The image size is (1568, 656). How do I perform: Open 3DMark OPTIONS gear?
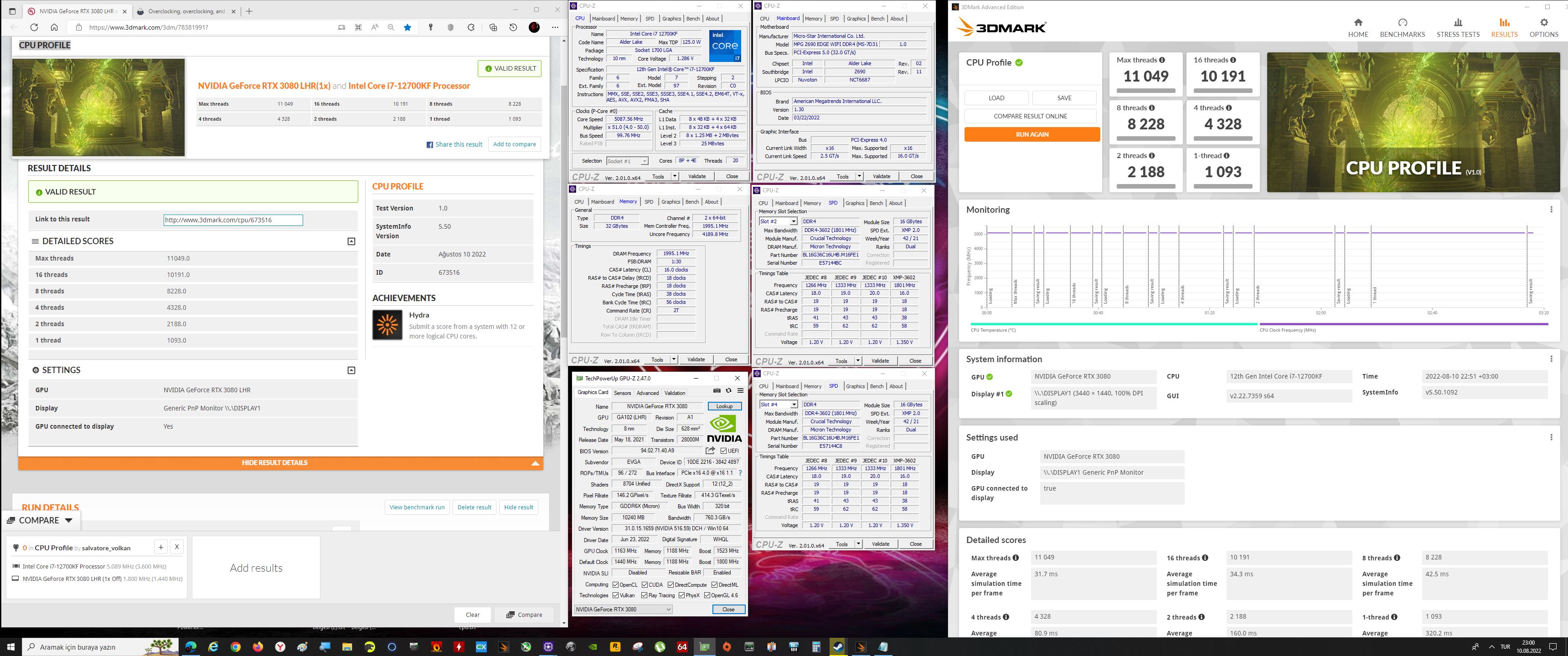[1544, 28]
